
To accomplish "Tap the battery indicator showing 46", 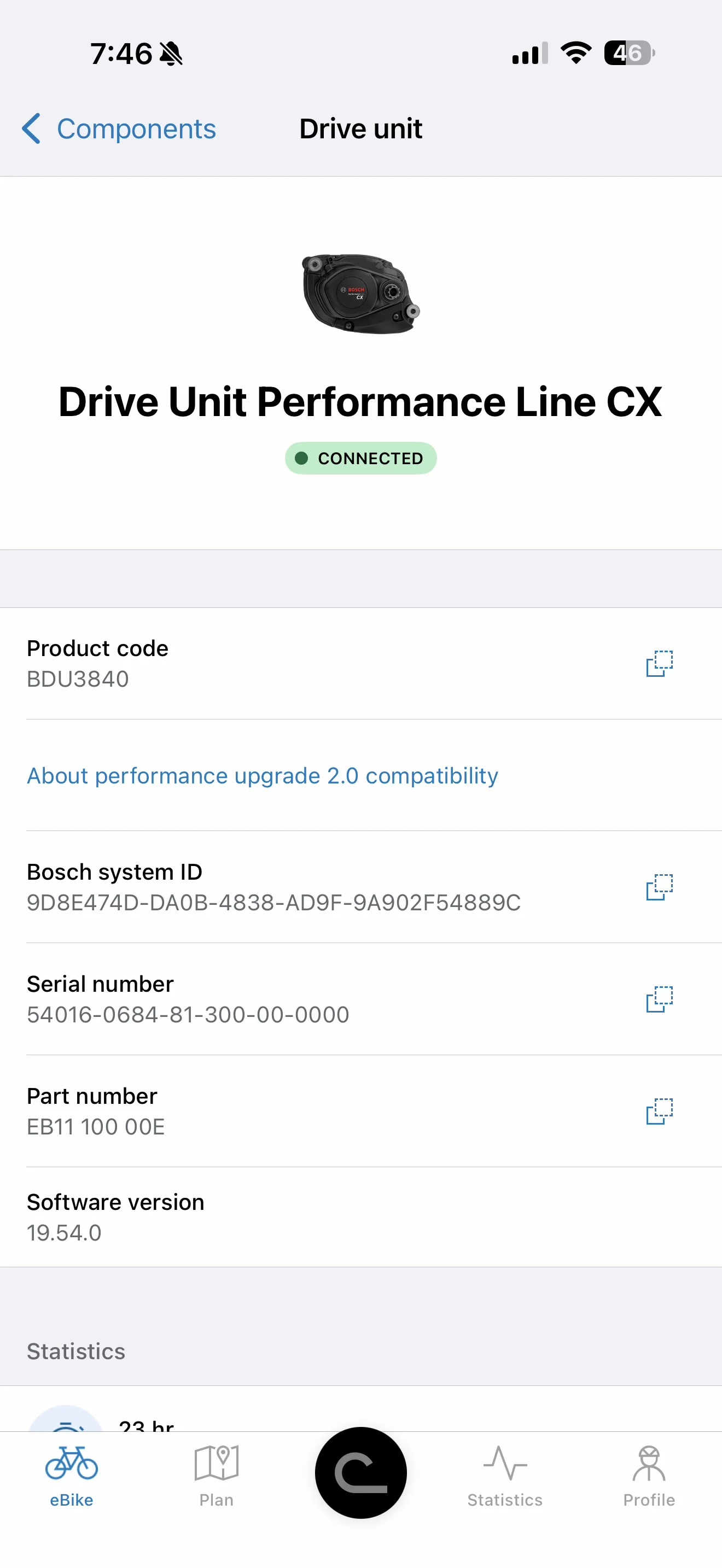I will point(630,53).
